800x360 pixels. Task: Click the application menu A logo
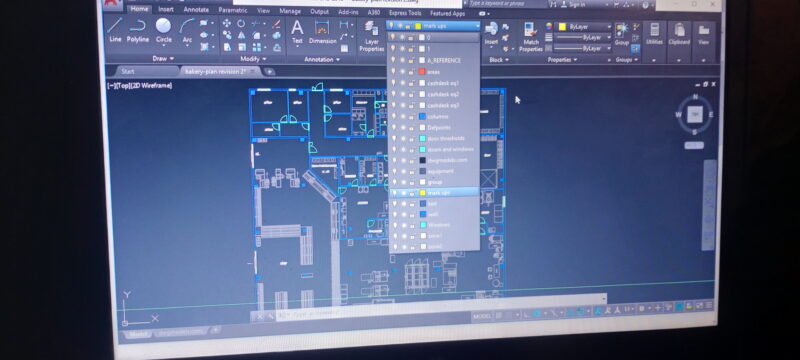point(112,4)
